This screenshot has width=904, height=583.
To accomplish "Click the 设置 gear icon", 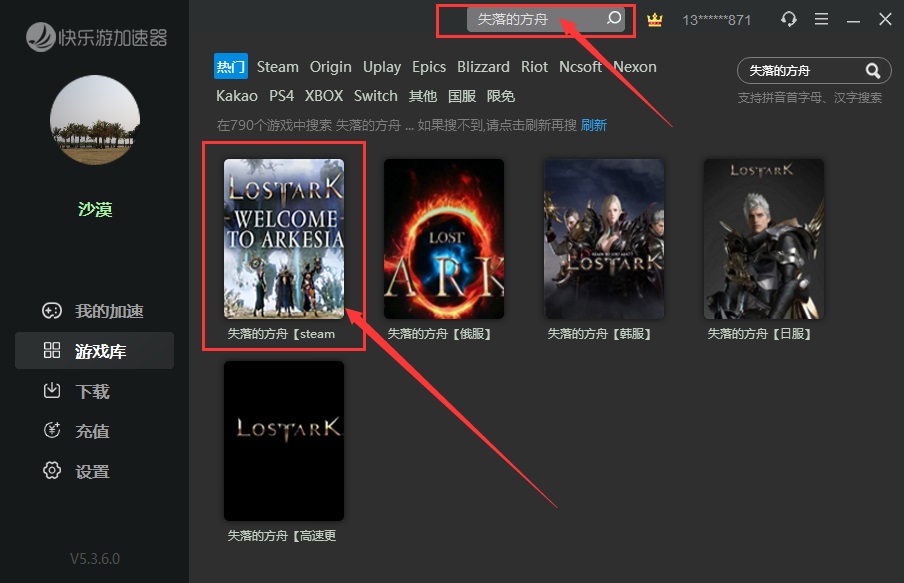I will pos(52,471).
